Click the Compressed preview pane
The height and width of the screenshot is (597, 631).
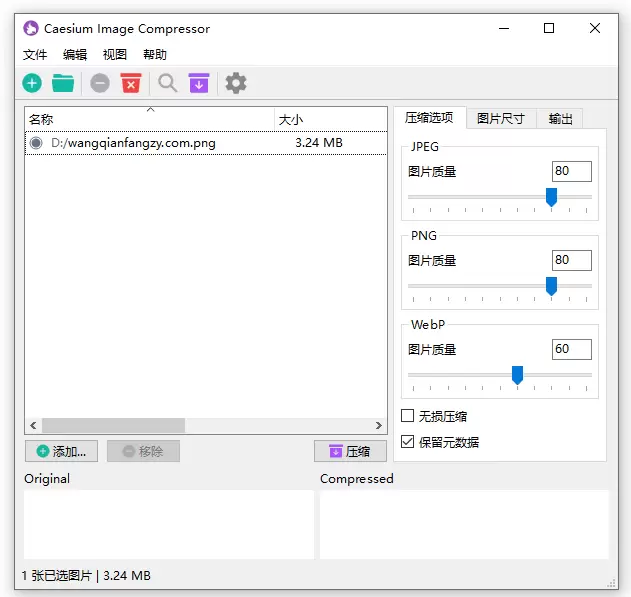tap(464, 524)
